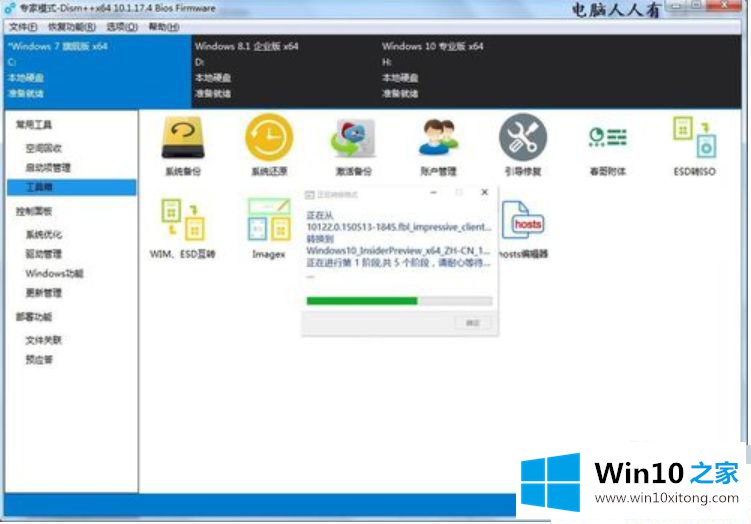
Task: Close the Dism++ main window
Action: 725,5
